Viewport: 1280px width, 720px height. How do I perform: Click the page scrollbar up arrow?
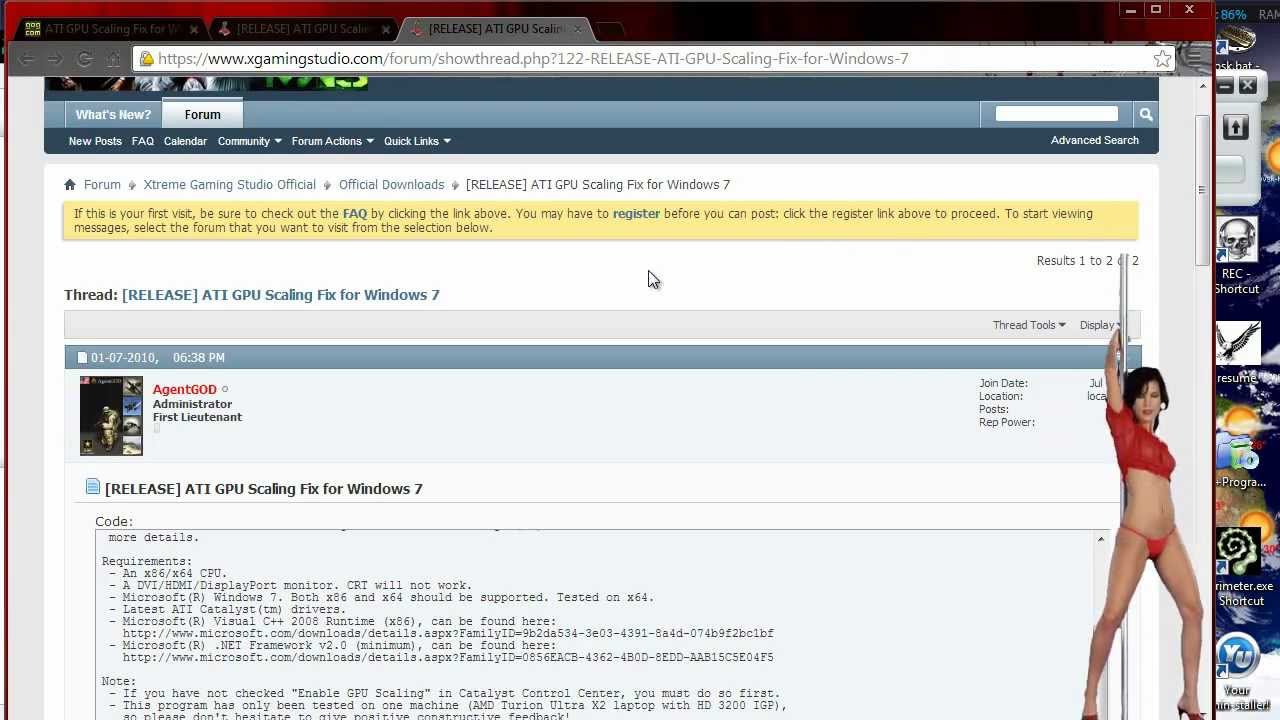pos(1202,89)
